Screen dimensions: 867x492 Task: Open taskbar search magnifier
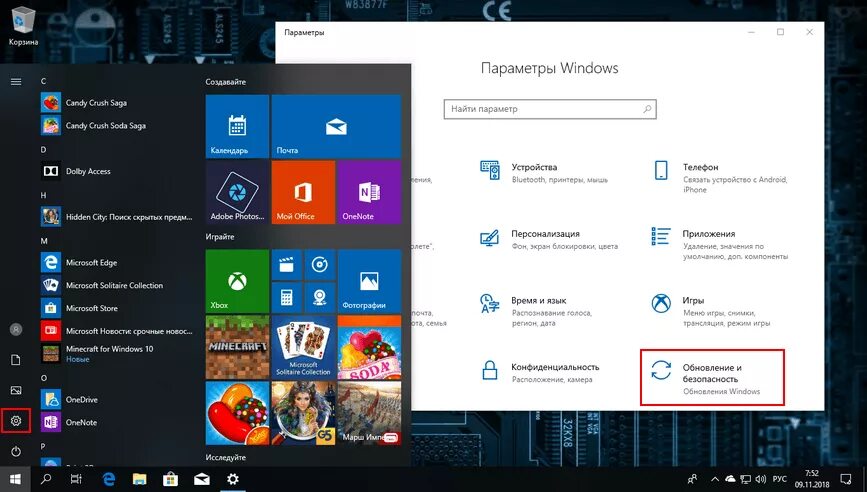click(x=46, y=479)
